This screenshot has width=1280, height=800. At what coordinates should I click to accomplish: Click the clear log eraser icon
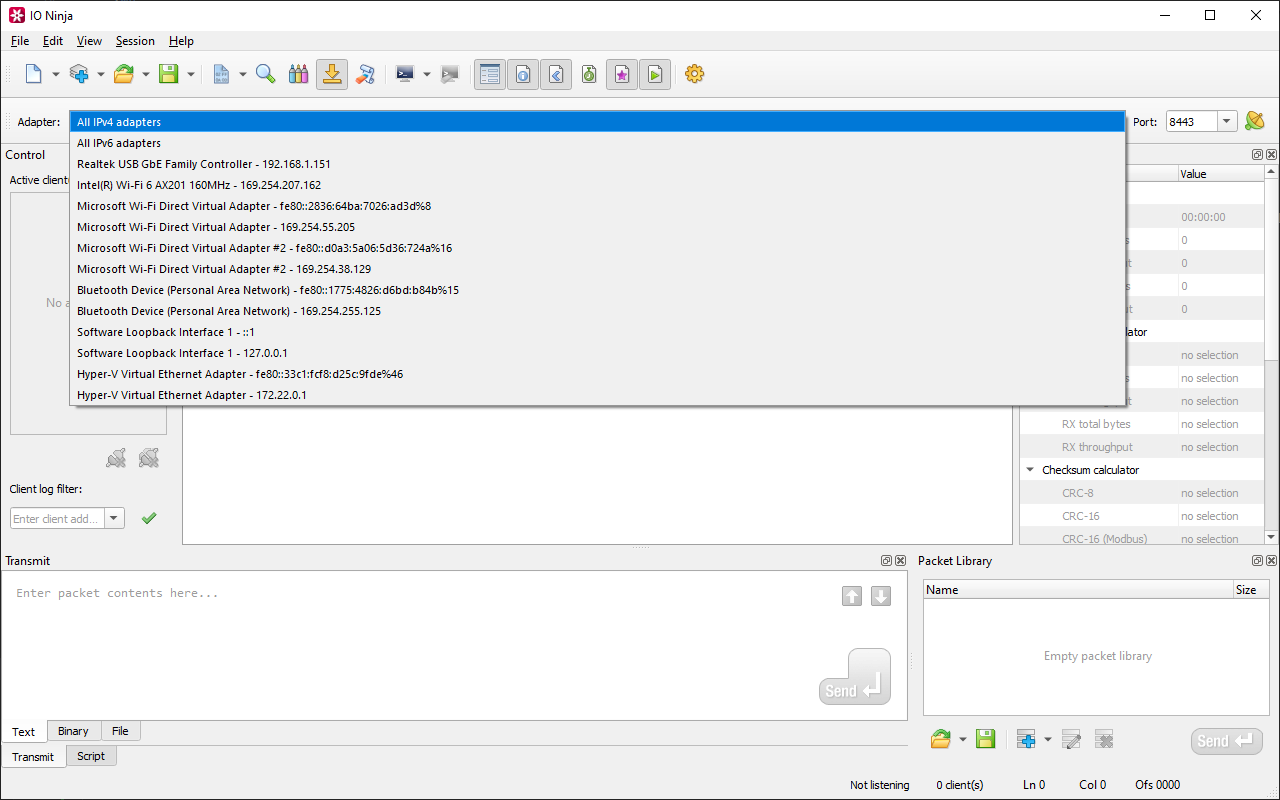(365, 74)
